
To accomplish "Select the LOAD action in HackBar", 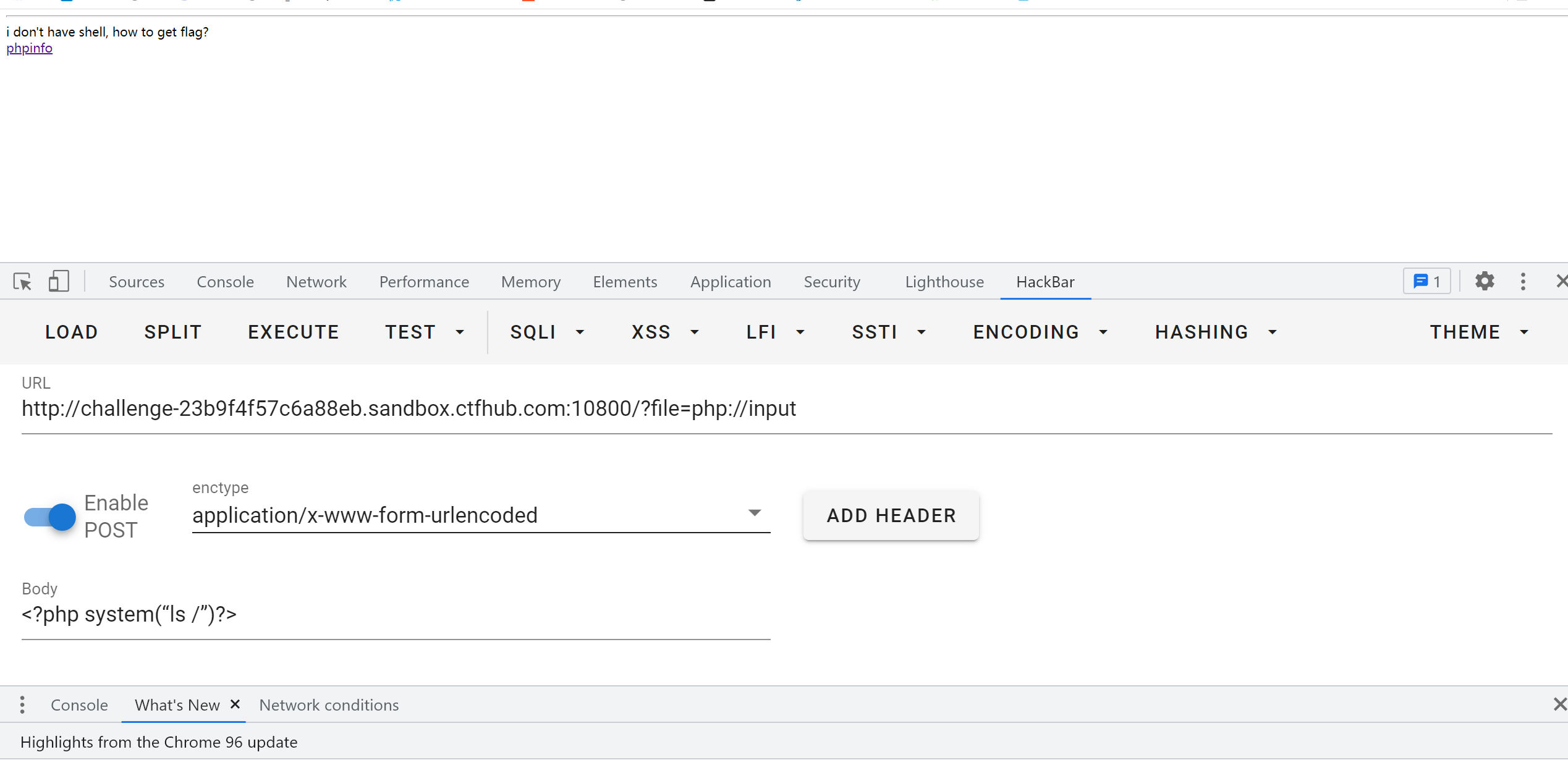I will 72,332.
